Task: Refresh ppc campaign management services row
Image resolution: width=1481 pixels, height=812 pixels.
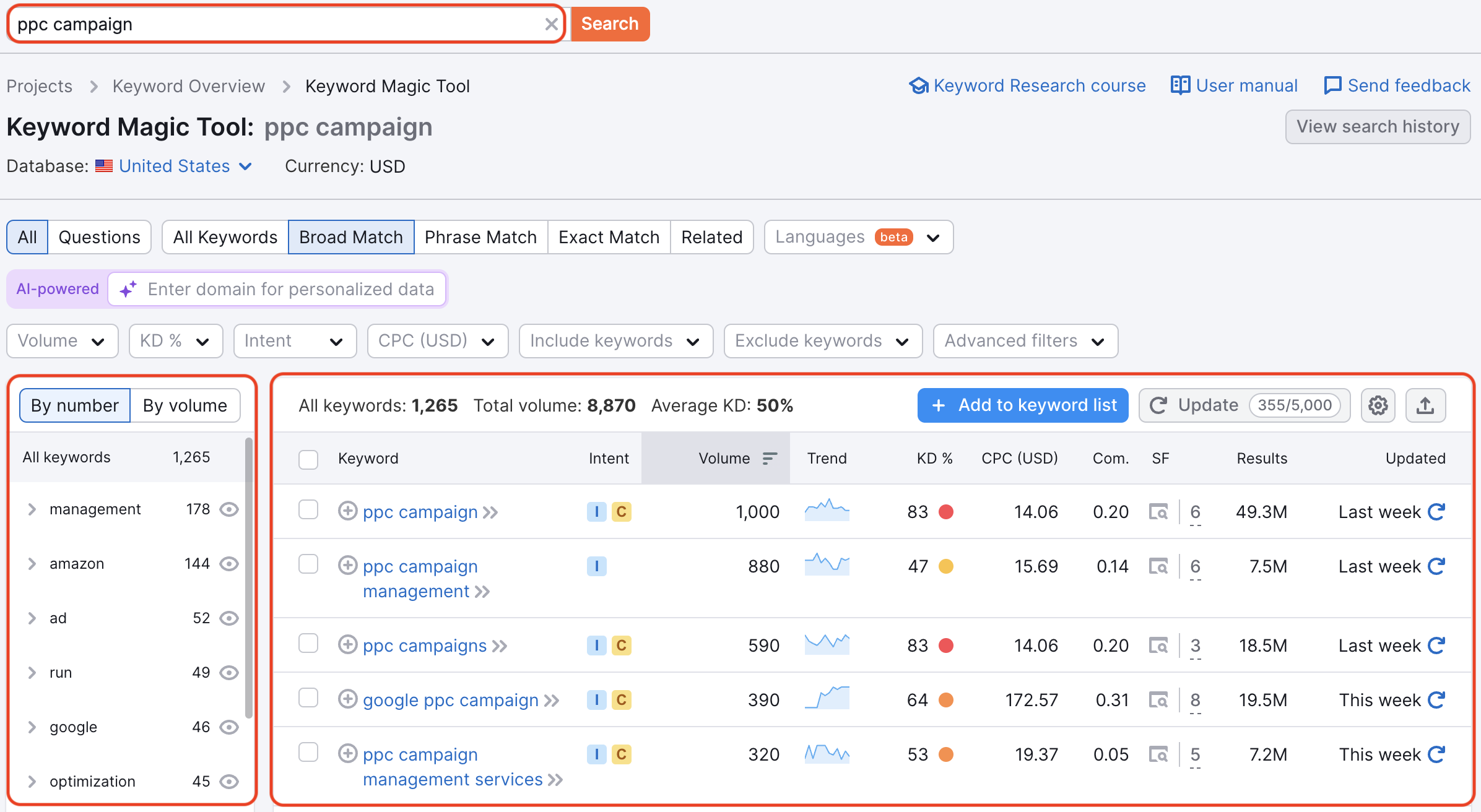Action: (1436, 754)
